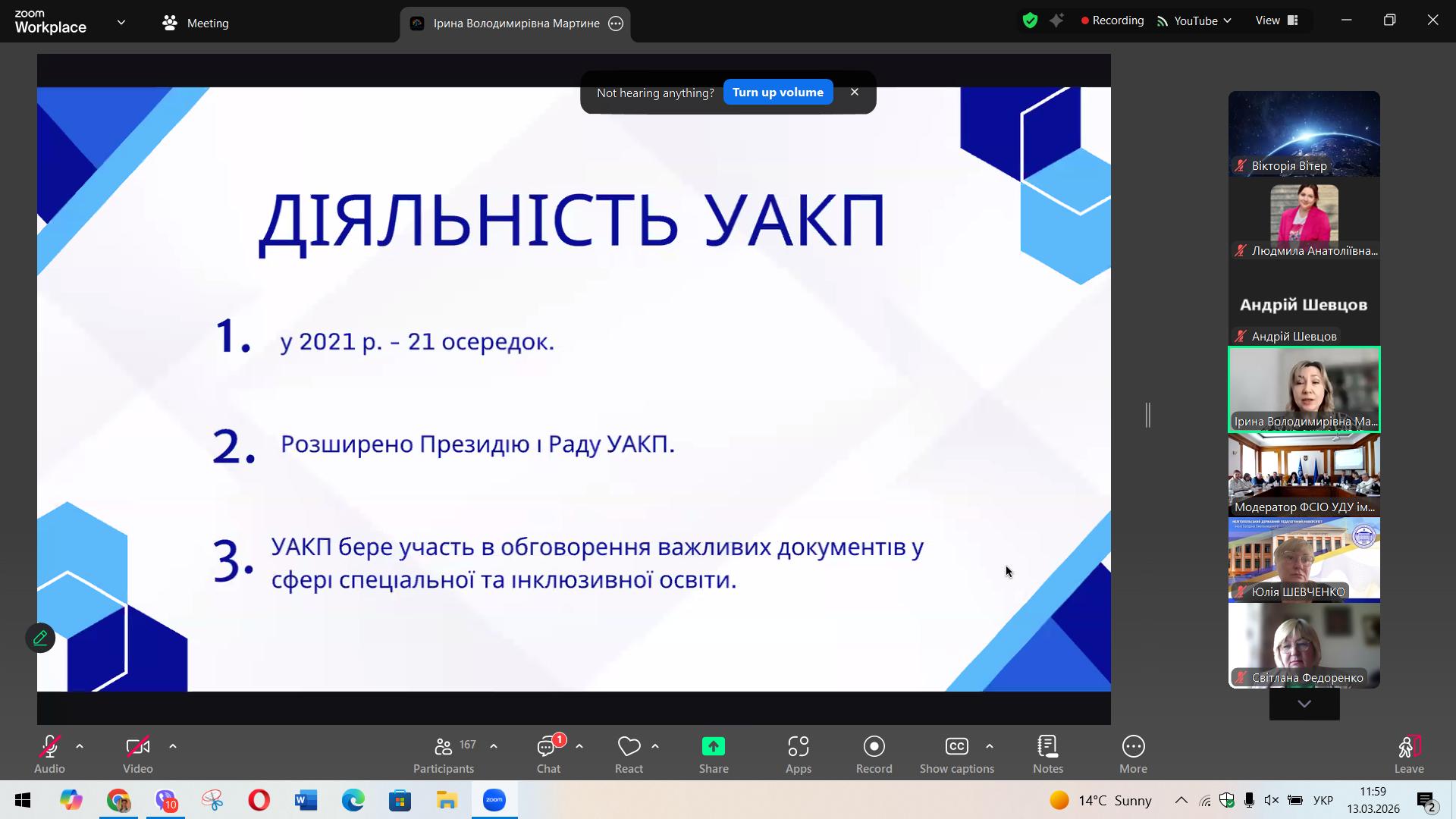Turn on the Video camera
The height and width of the screenshot is (819, 1456).
tap(138, 755)
